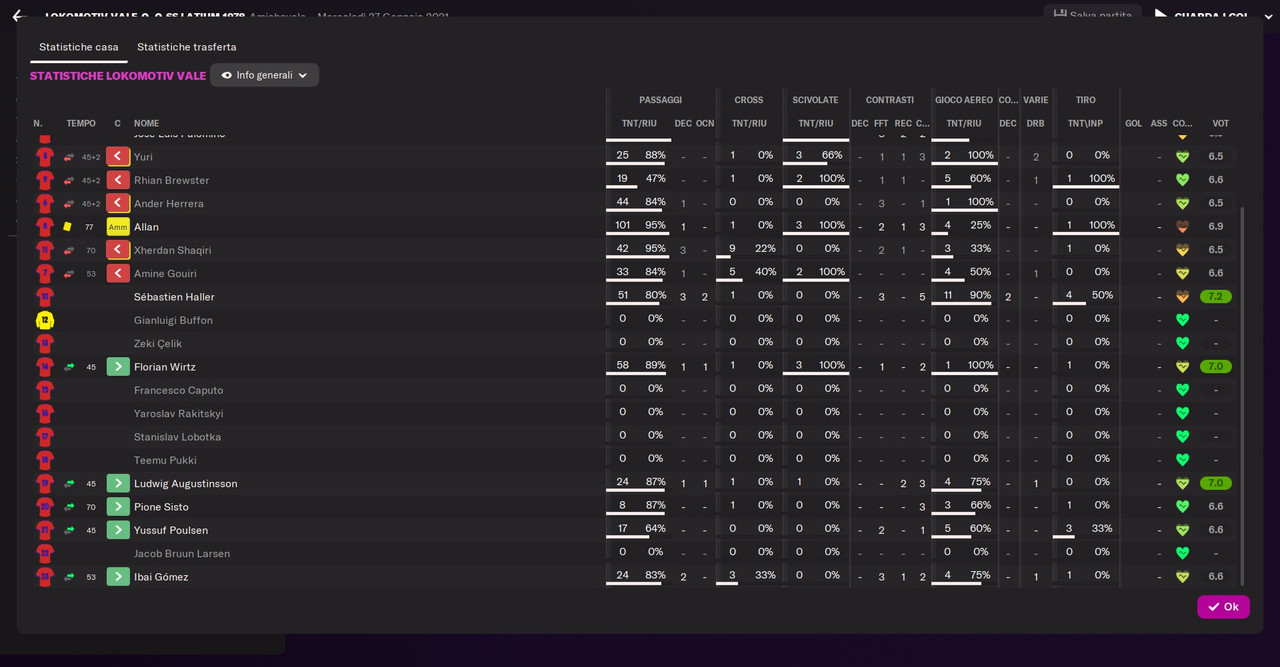The height and width of the screenshot is (667, 1280).
Task: Click Ludwig Augustinsson's 7.0 rating badge
Action: point(1216,483)
